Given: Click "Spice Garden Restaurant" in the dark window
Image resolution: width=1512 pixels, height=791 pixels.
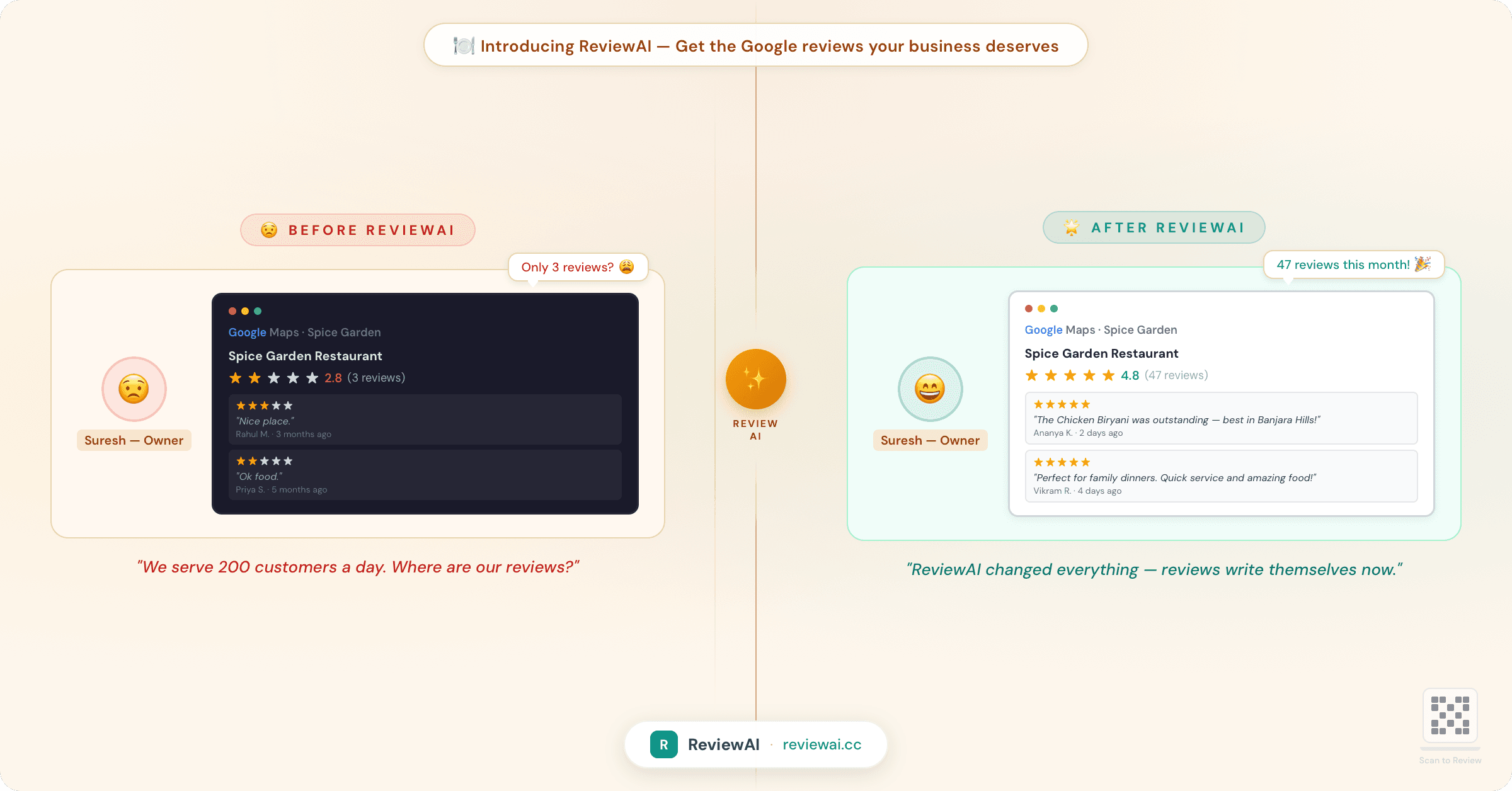Looking at the screenshot, I should (x=306, y=356).
